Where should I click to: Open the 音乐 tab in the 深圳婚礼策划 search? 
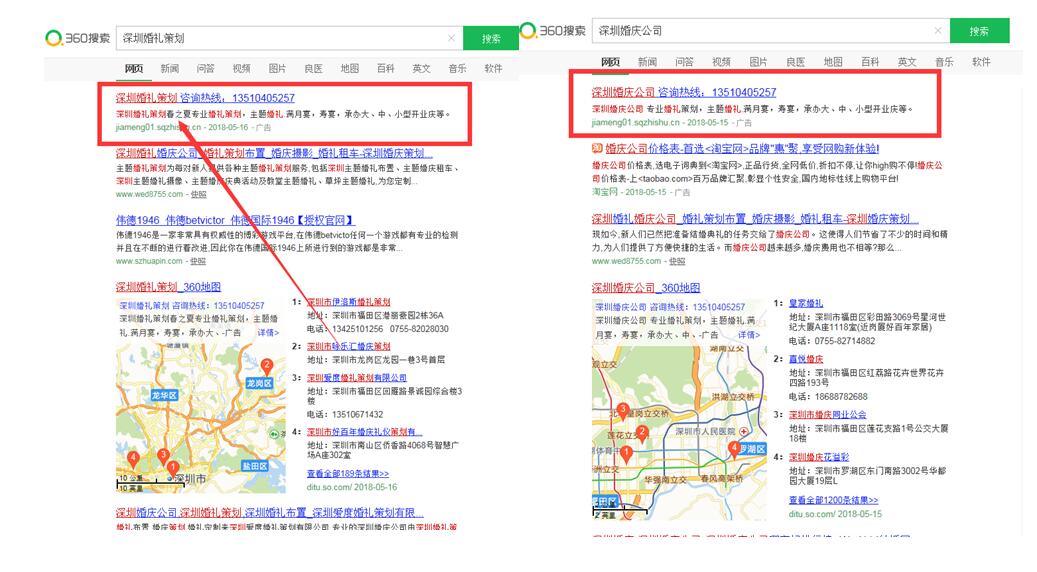[x=457, y=69]
